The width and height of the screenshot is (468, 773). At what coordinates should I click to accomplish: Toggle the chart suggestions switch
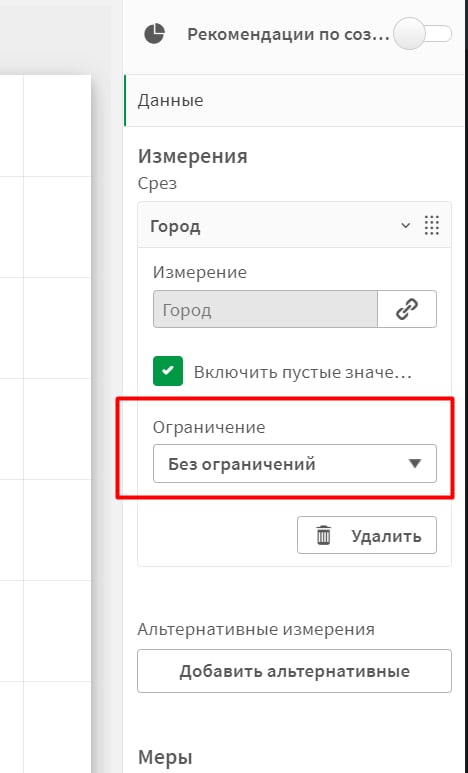click(423, 34)
